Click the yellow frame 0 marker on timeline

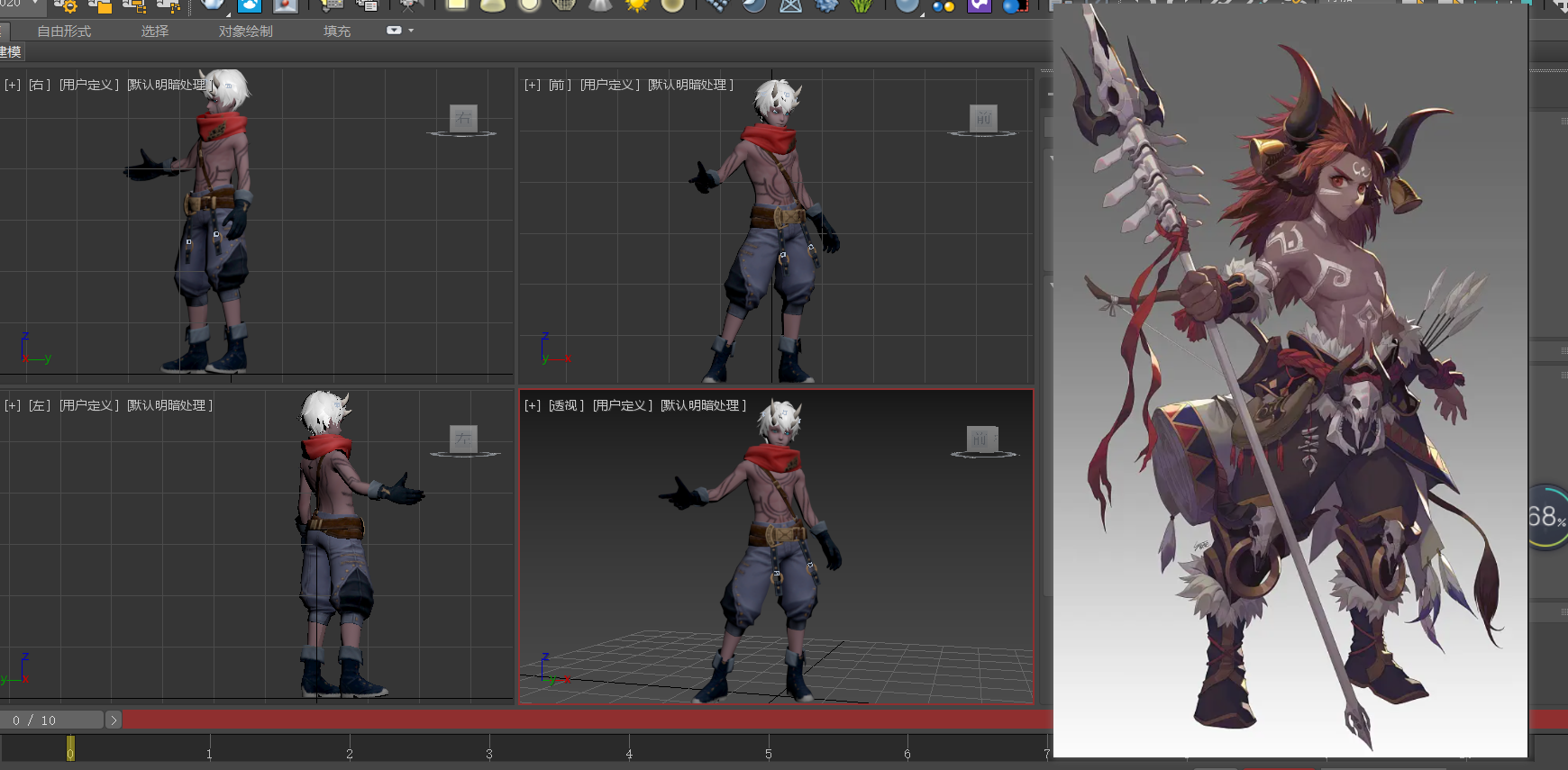point(70,748)
